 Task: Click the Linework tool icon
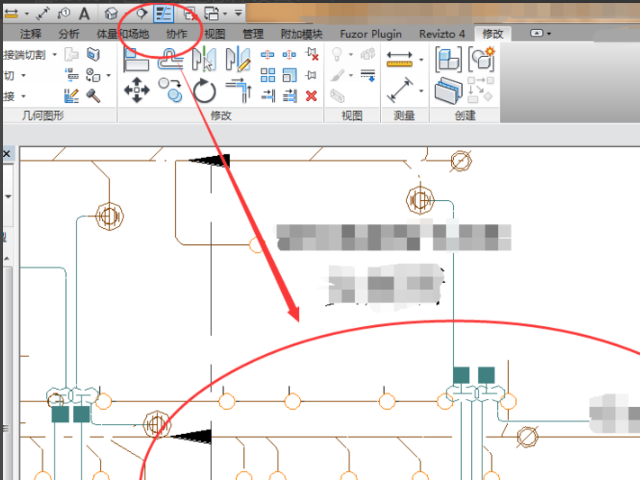368,75
